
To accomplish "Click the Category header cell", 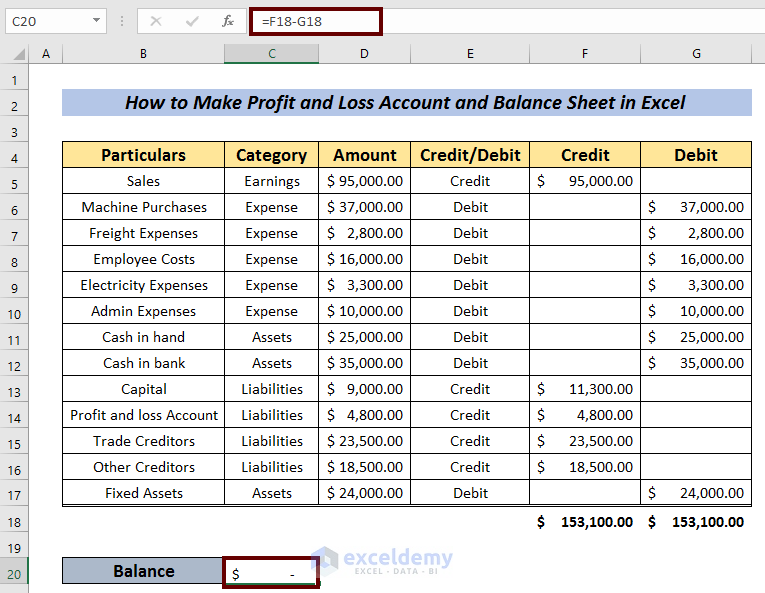I will tap(272, 155).
